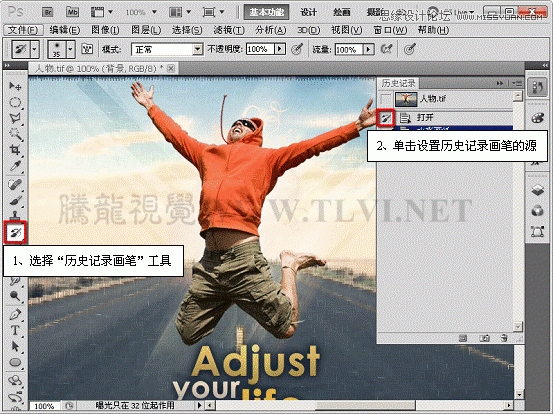
Task: Collapse the History panel with double arrows
Action: pos(500,83)
